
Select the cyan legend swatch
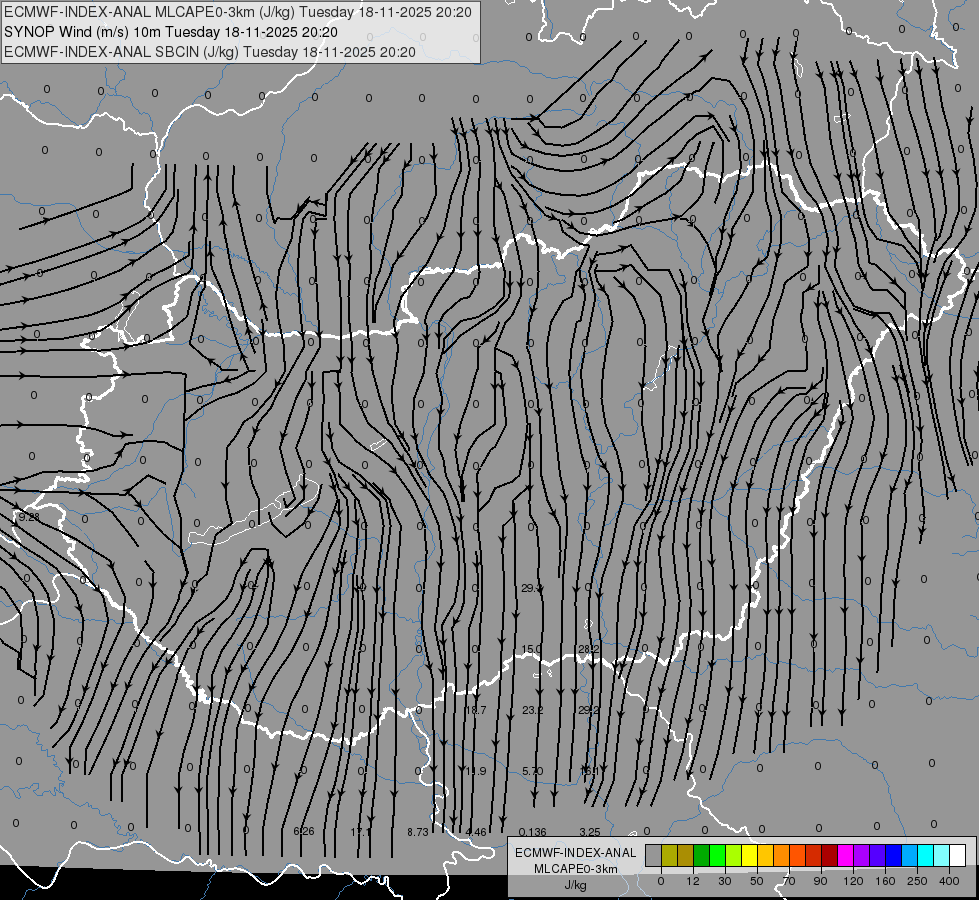(926, 856)
